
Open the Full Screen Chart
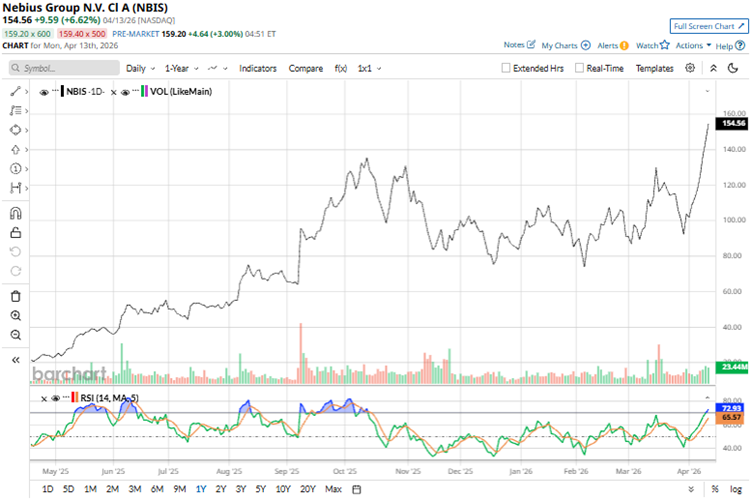pos(709,26)
